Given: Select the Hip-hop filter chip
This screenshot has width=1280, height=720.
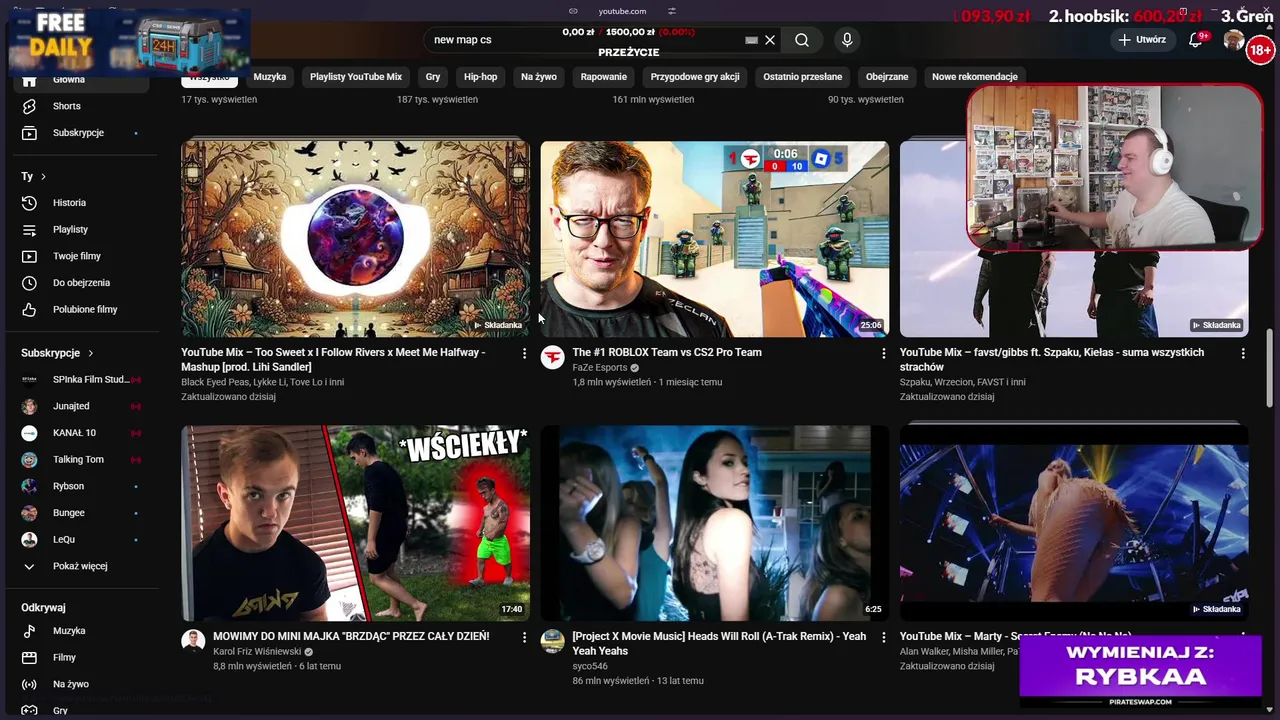Looking at the screenshot, I should coord(481,77).
